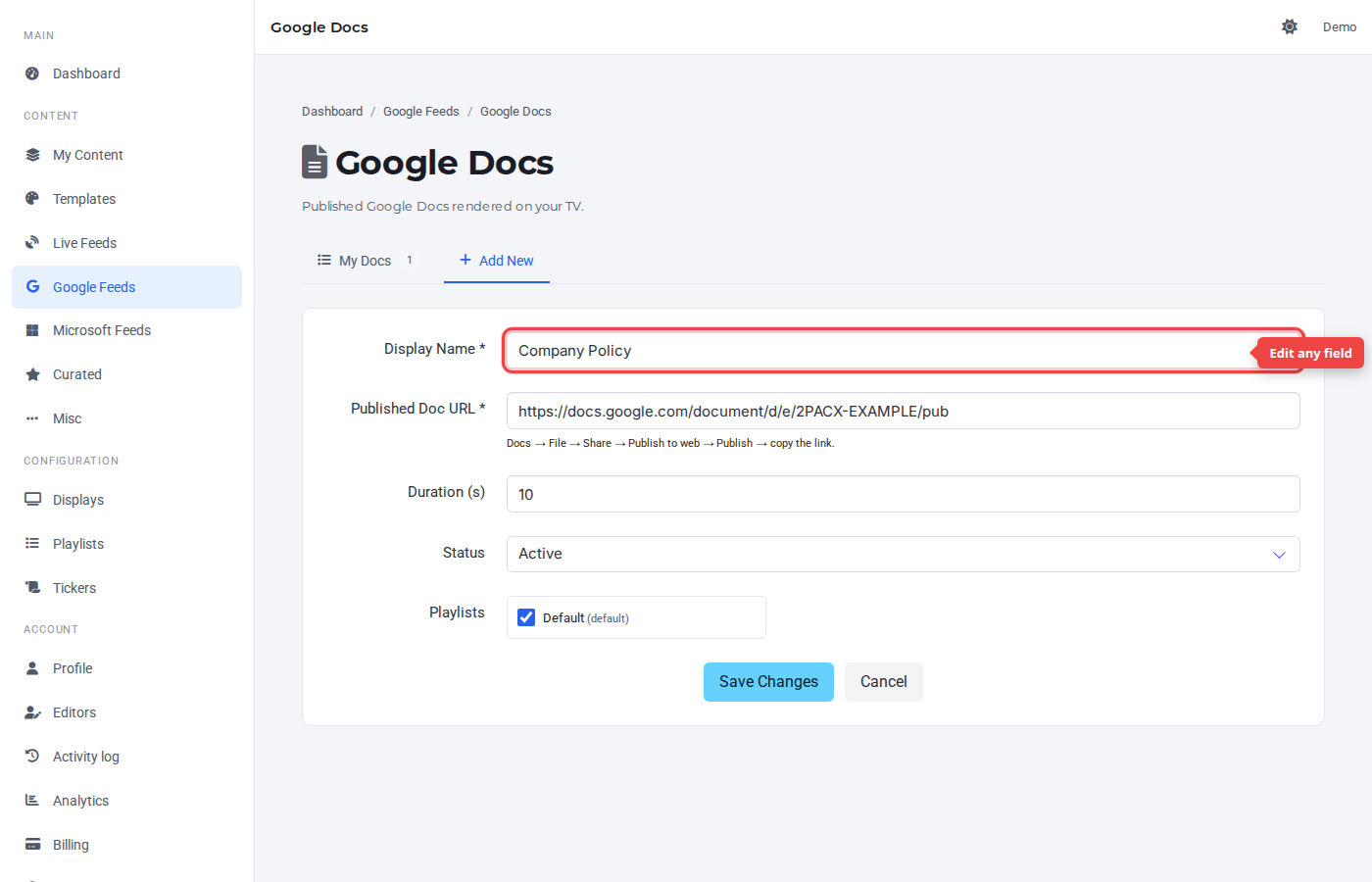1372x882 pixels.
Task: Click the Microsoft Feeds windows icon
Action: pos(32,330)
